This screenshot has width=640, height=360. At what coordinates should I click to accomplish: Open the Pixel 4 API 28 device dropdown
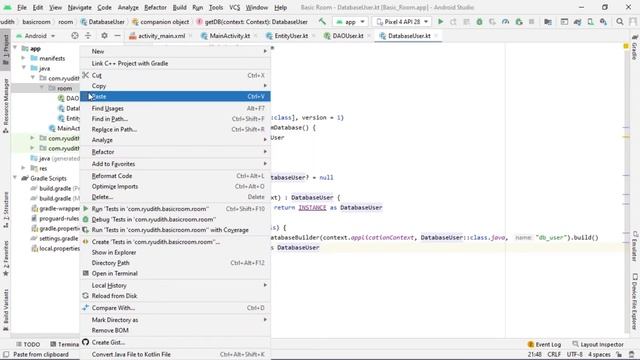pos(402,22)
